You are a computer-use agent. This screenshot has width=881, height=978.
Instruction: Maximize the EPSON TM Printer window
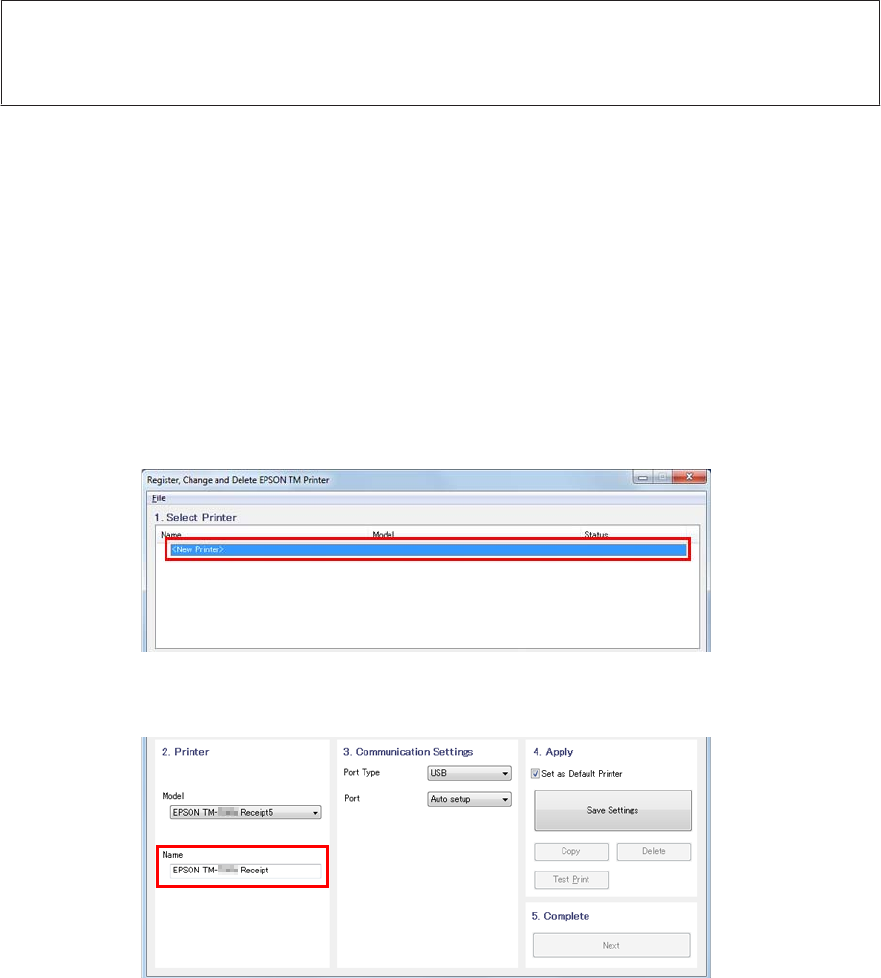(662, 477)
